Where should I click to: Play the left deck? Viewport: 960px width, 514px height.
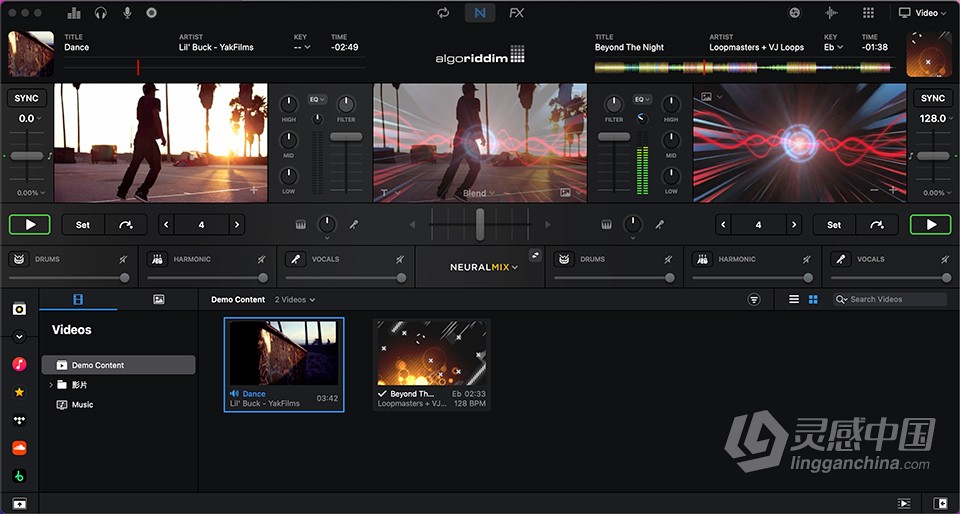point(29,225)
